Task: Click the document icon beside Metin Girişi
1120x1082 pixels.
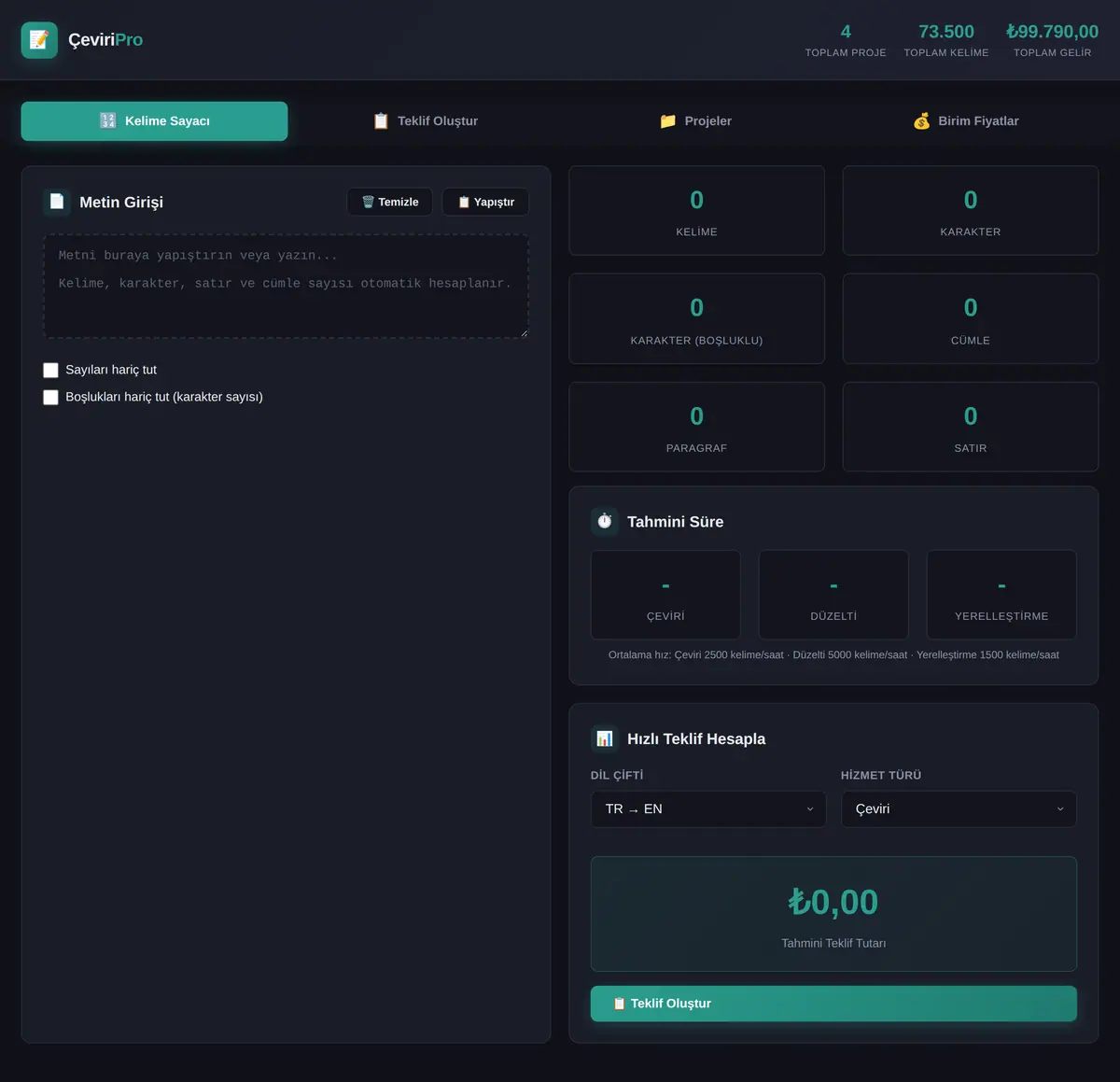Action: [57, 202]
